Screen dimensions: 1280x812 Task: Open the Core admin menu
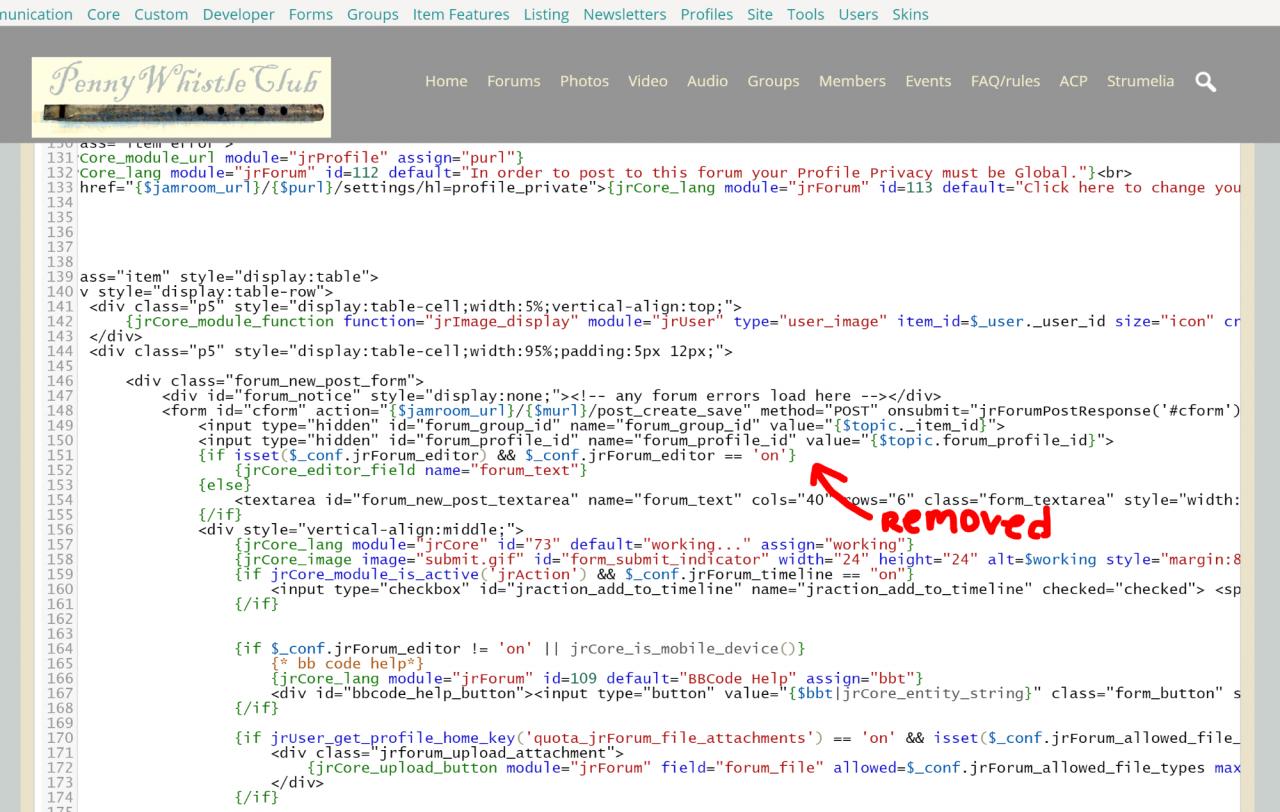[103, 14]
